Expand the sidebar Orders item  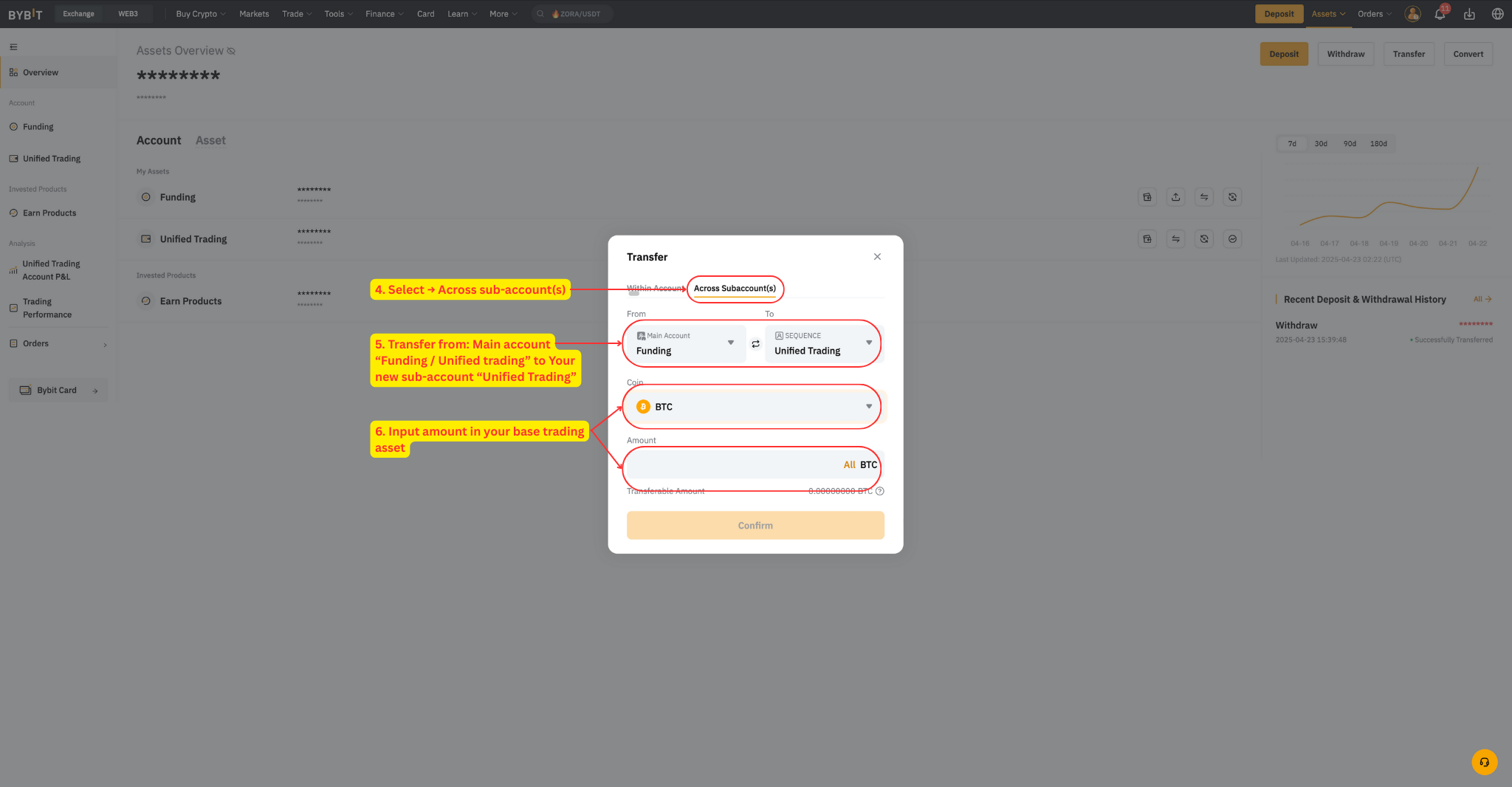point(58,344)
